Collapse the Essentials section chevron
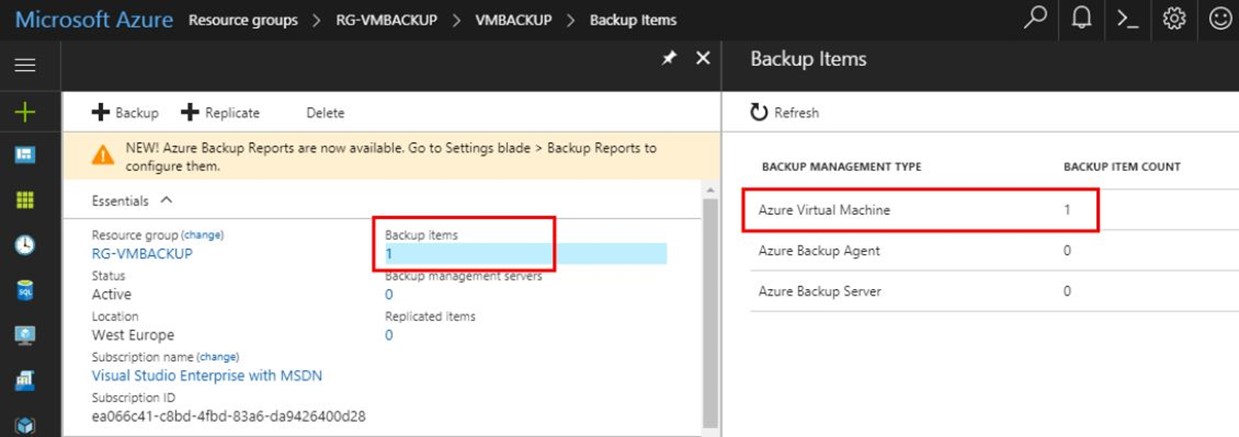The image size is (1239, 437). (166, 200)
